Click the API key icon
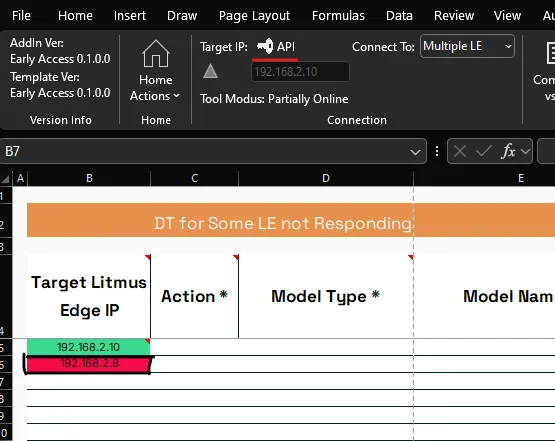 (x=265, y=46)
